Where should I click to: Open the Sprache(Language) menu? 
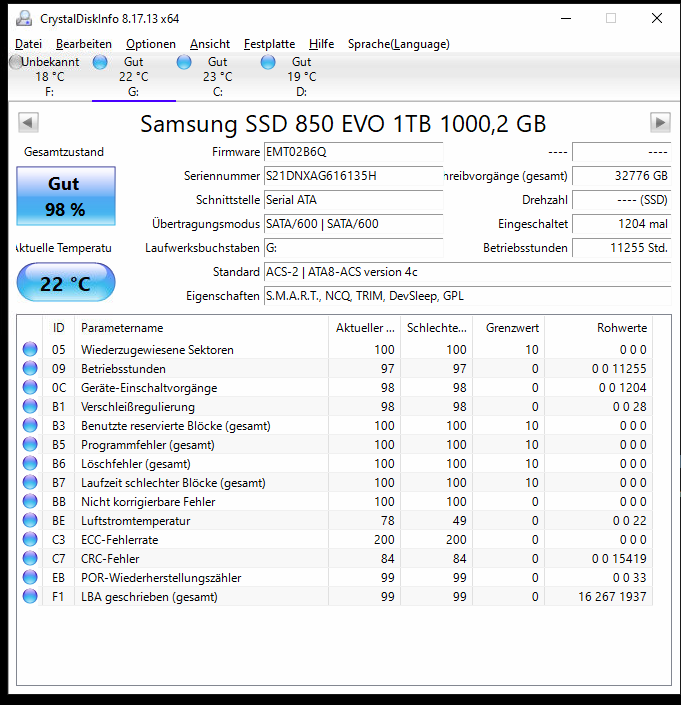point(399,44)
